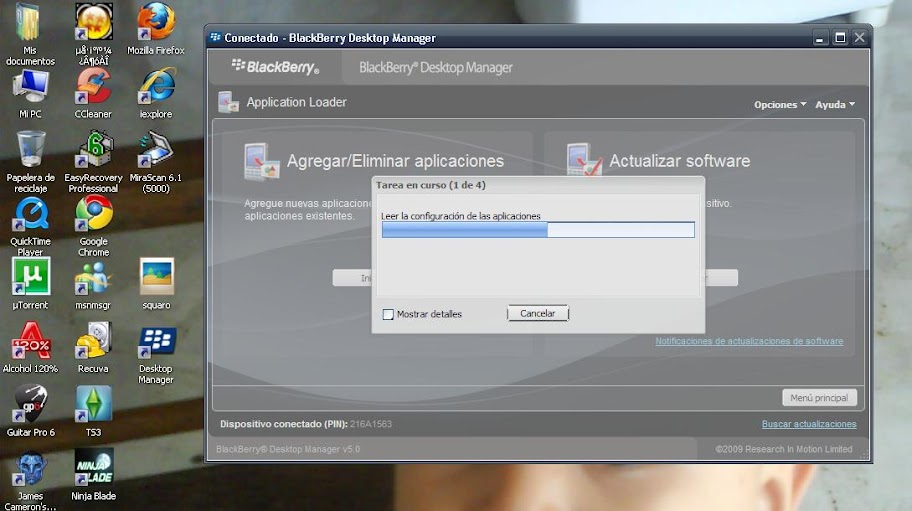Click the Application Loader header icon
The width and height of the screenshot is (912, 511).
(x=229, y=102)
